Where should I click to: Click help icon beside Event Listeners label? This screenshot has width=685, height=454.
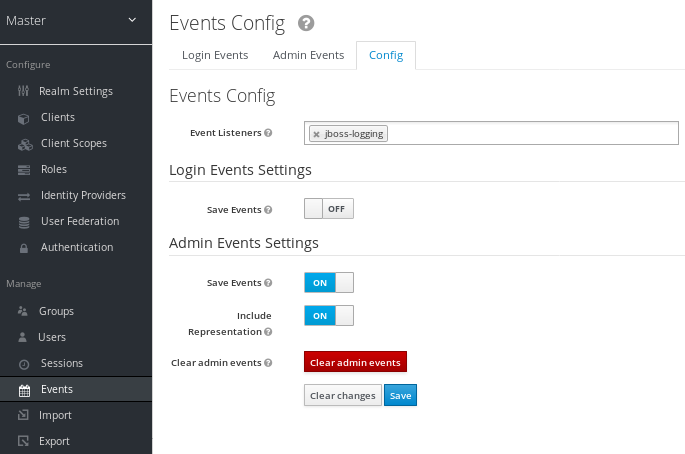pyautogui.click(x=268, y=132)
